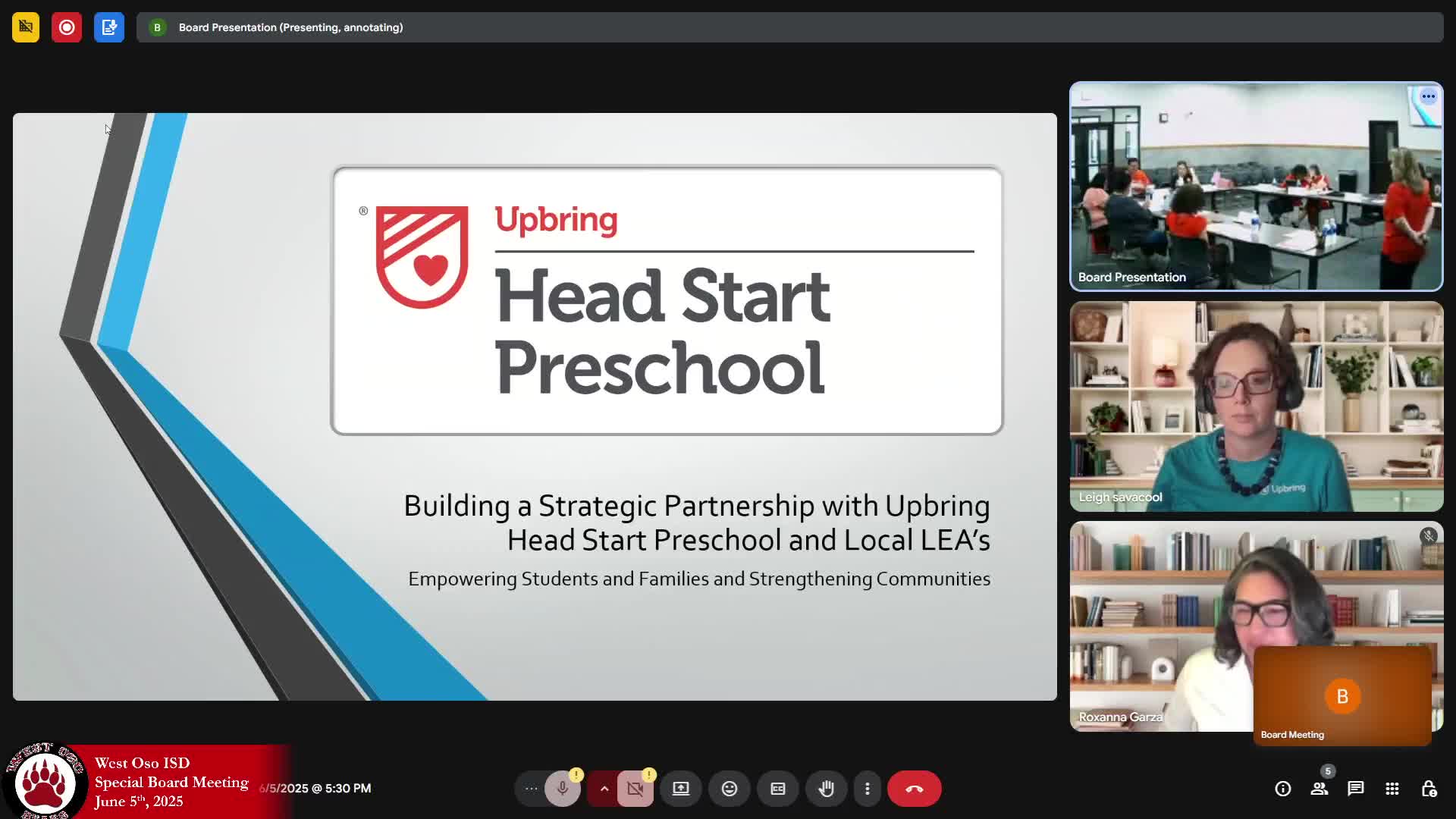This screenshot has height=819, width=1456.
Task: Open more options vertical dots menu
Action: pos(867,789)
